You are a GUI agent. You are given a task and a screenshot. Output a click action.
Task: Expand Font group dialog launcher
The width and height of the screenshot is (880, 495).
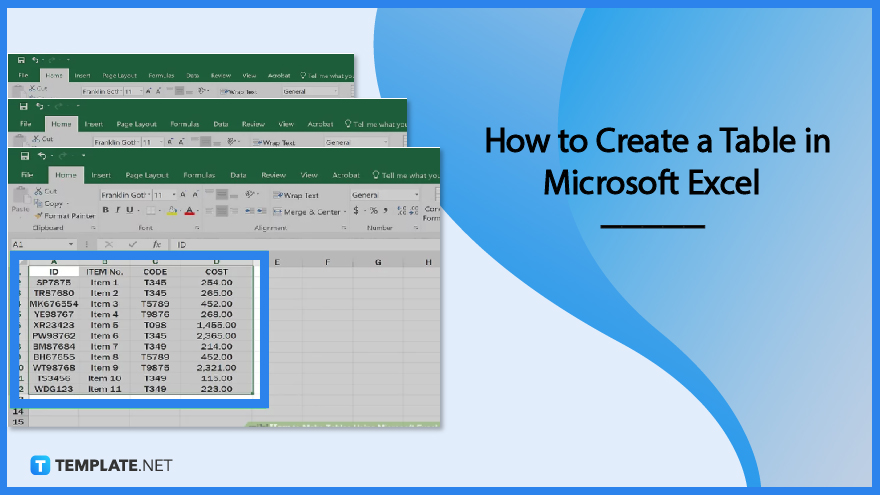(x=197, y=228)
